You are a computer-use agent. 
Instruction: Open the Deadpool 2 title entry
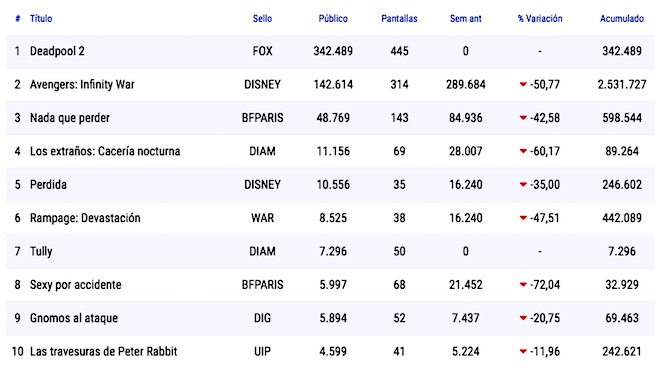coord(57,51)
